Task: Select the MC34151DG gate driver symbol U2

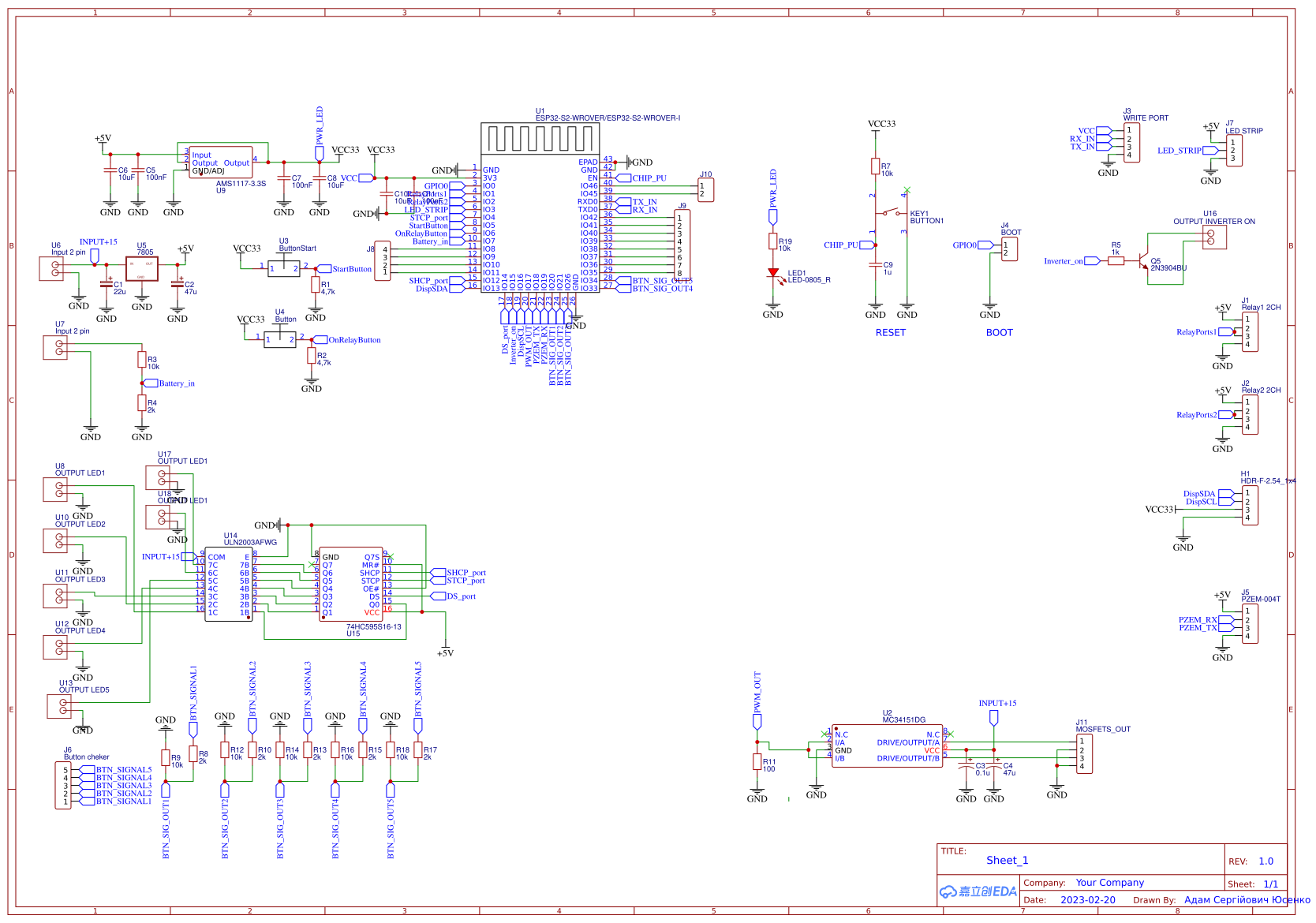Action: coord(886,745)
